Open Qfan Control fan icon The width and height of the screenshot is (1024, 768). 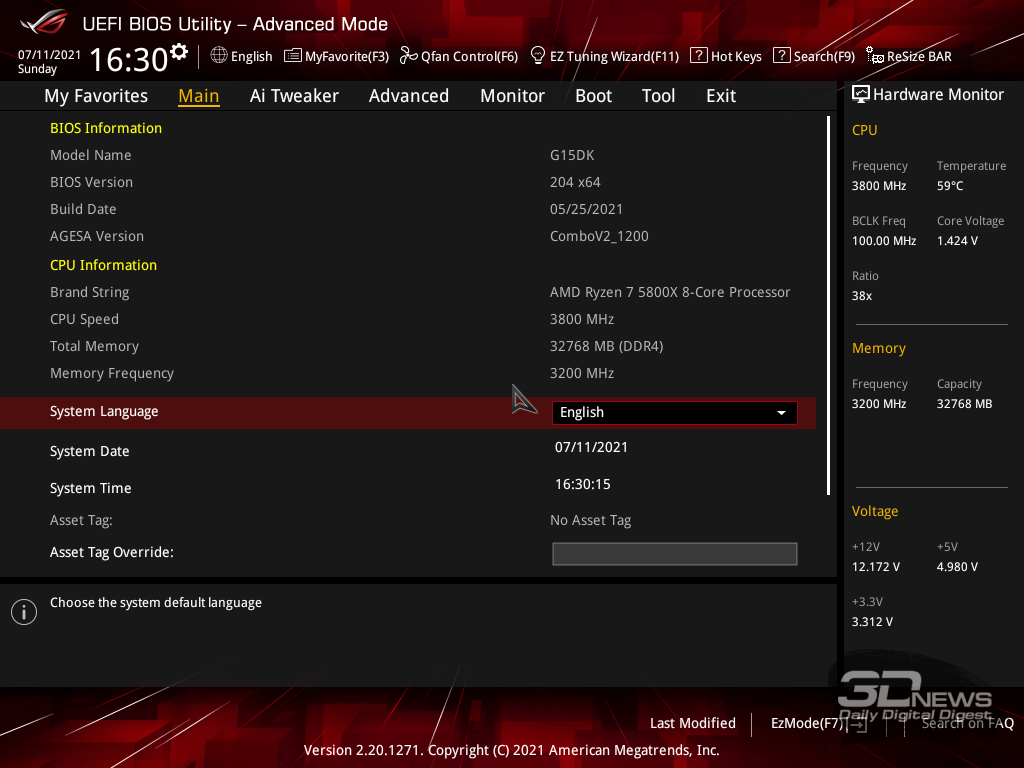pyautogui.click(x=408, y=56)
